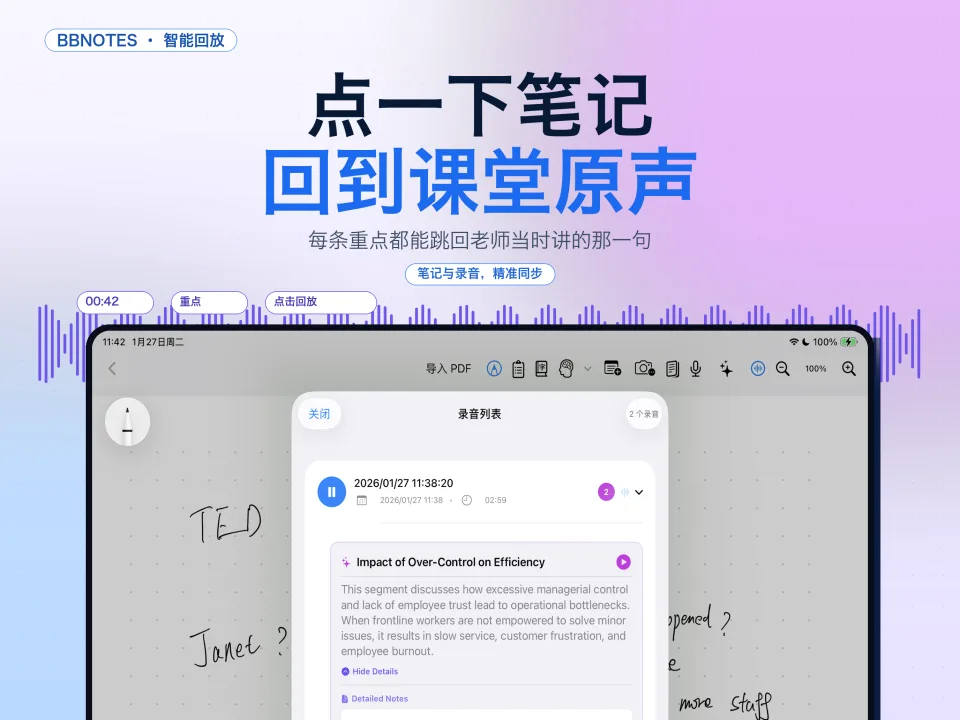
Task: Open the dictionary book icon
Action: 541,369
